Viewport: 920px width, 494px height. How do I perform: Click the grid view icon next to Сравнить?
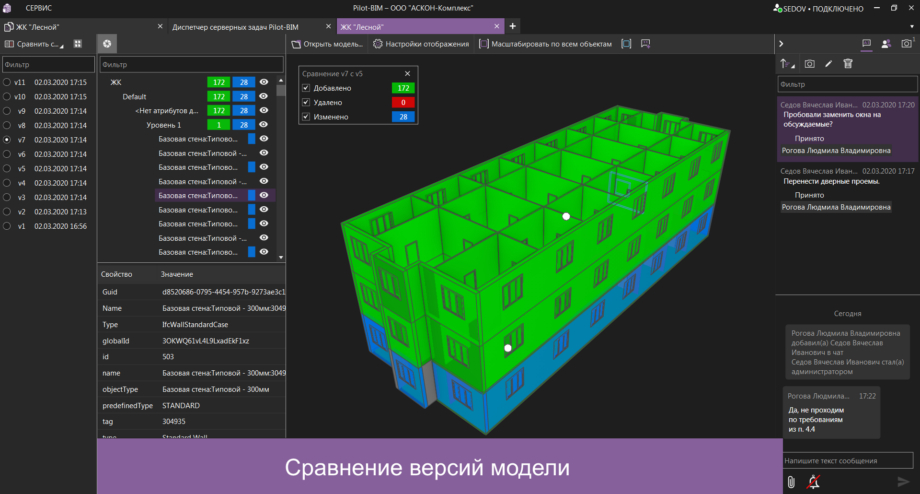(x=77, y=44)
